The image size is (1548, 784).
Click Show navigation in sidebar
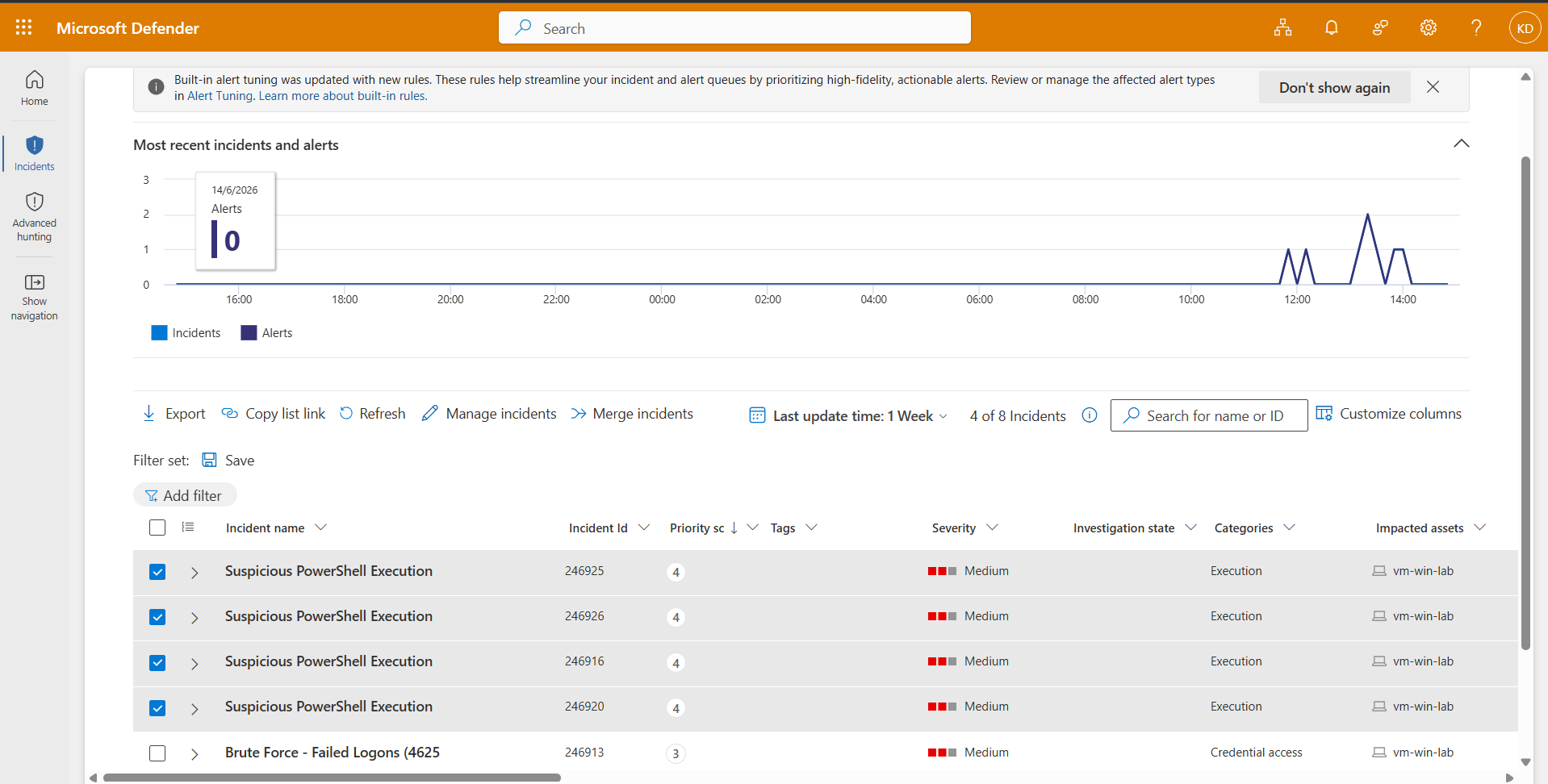[35, 297]
